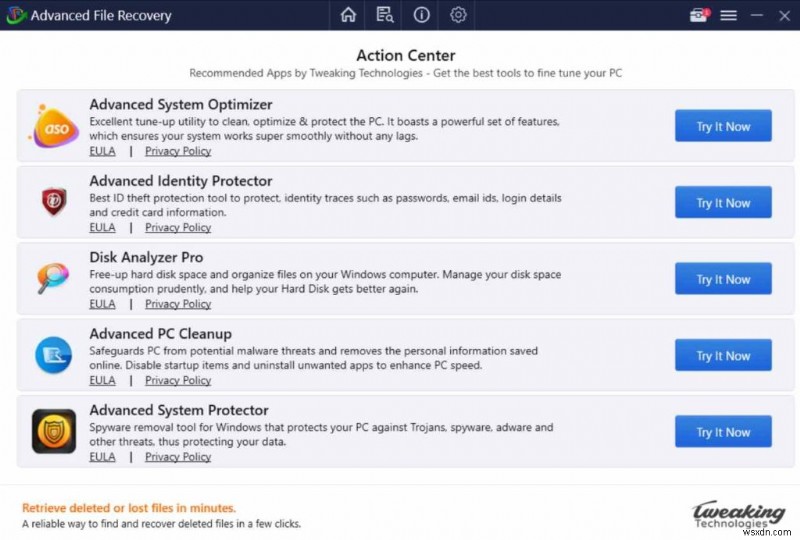This screenshot has height=540, width=800.
Task: Try Disk Analyzer Pro now
Action: tap(723, 279)
